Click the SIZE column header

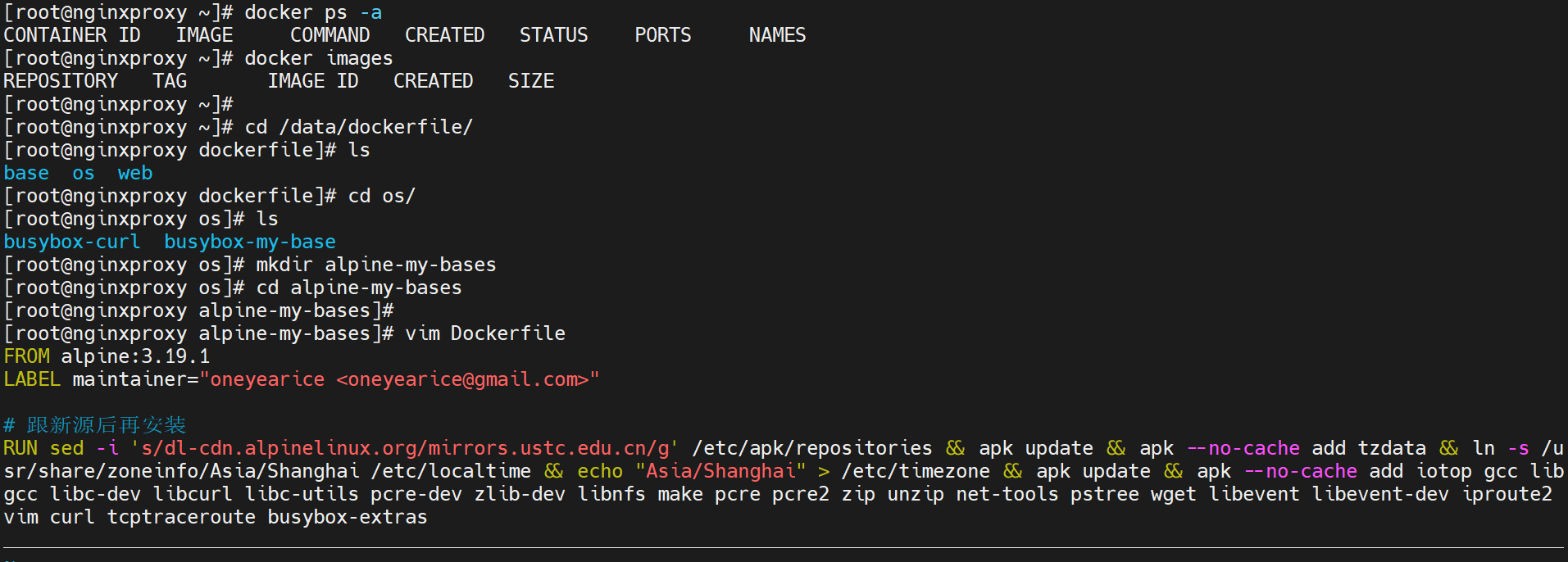[531, 81]
